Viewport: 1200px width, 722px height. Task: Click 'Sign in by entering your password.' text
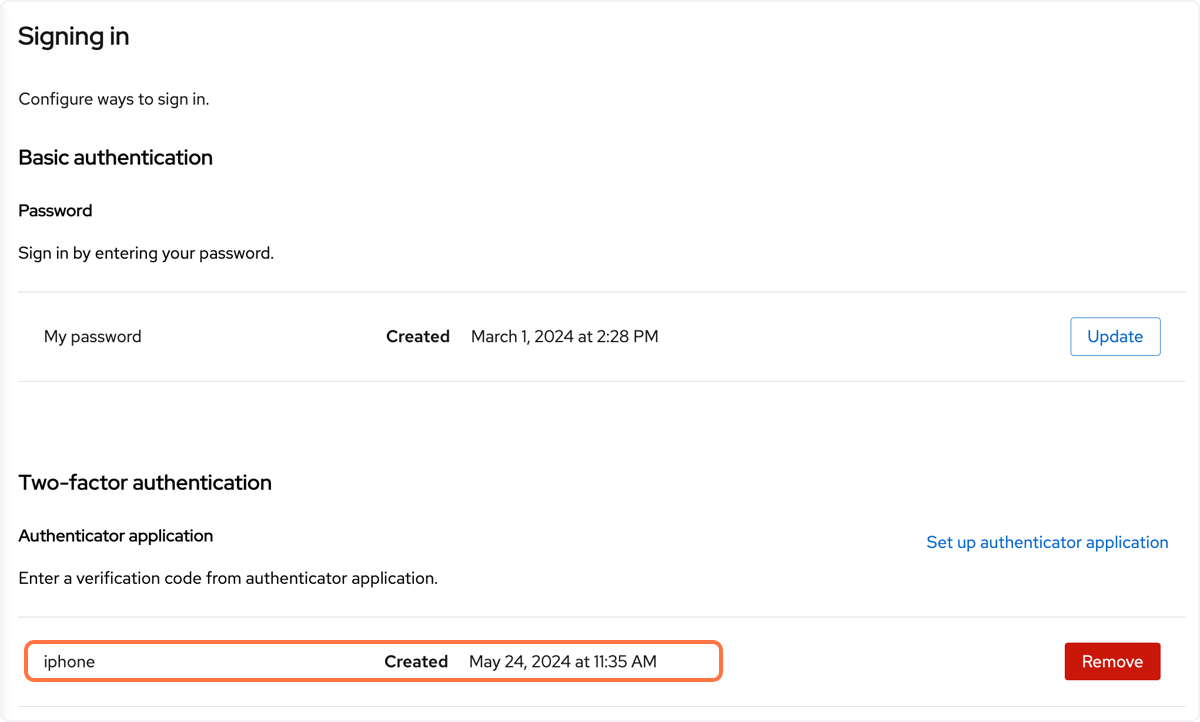click(146, 253)
